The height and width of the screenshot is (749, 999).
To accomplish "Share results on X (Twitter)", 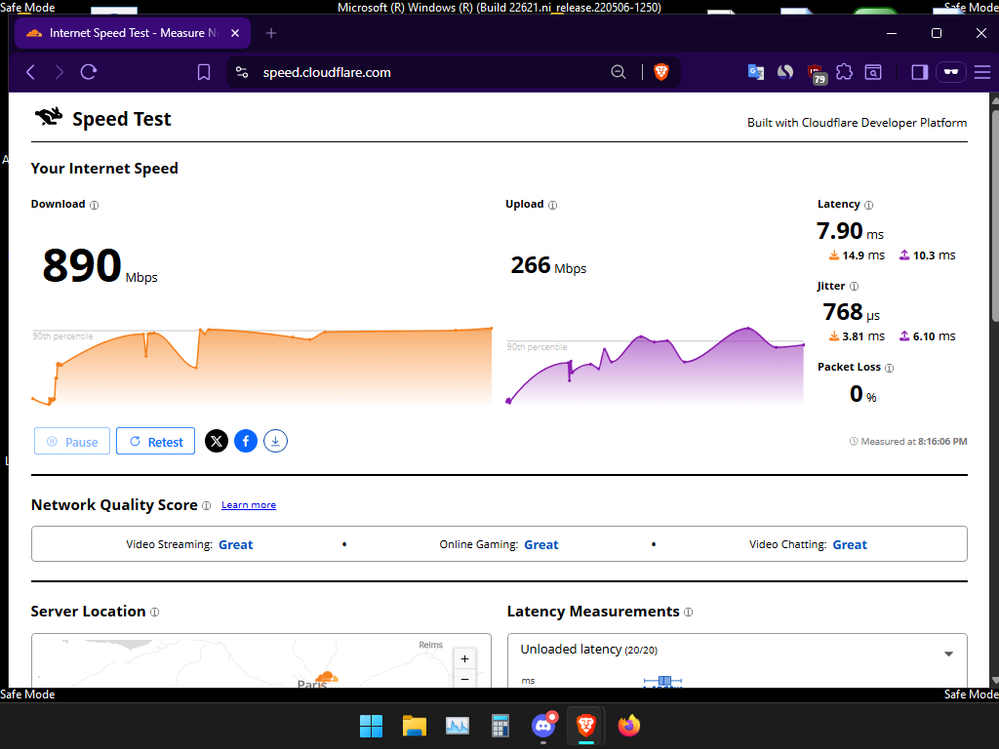I will (x=216, y=441).
